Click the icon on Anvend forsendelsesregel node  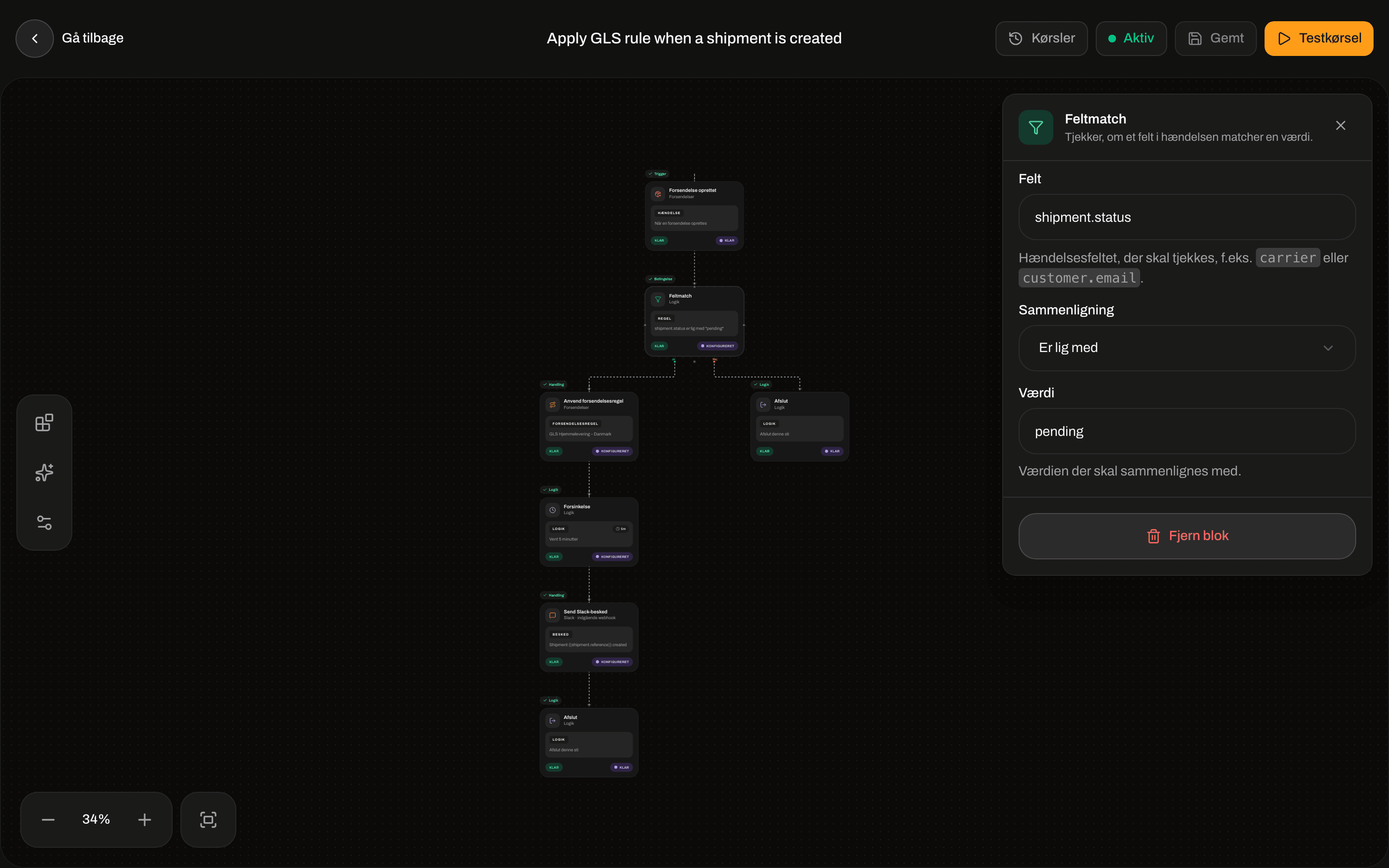[552, 405]
